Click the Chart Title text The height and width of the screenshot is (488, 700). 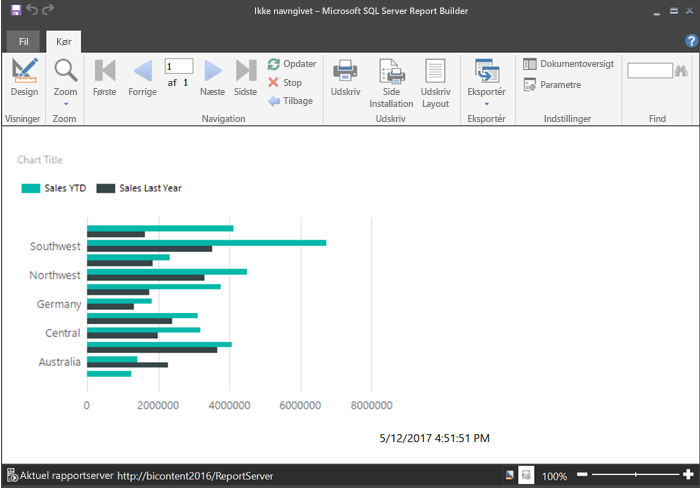(x=40, y=160)
